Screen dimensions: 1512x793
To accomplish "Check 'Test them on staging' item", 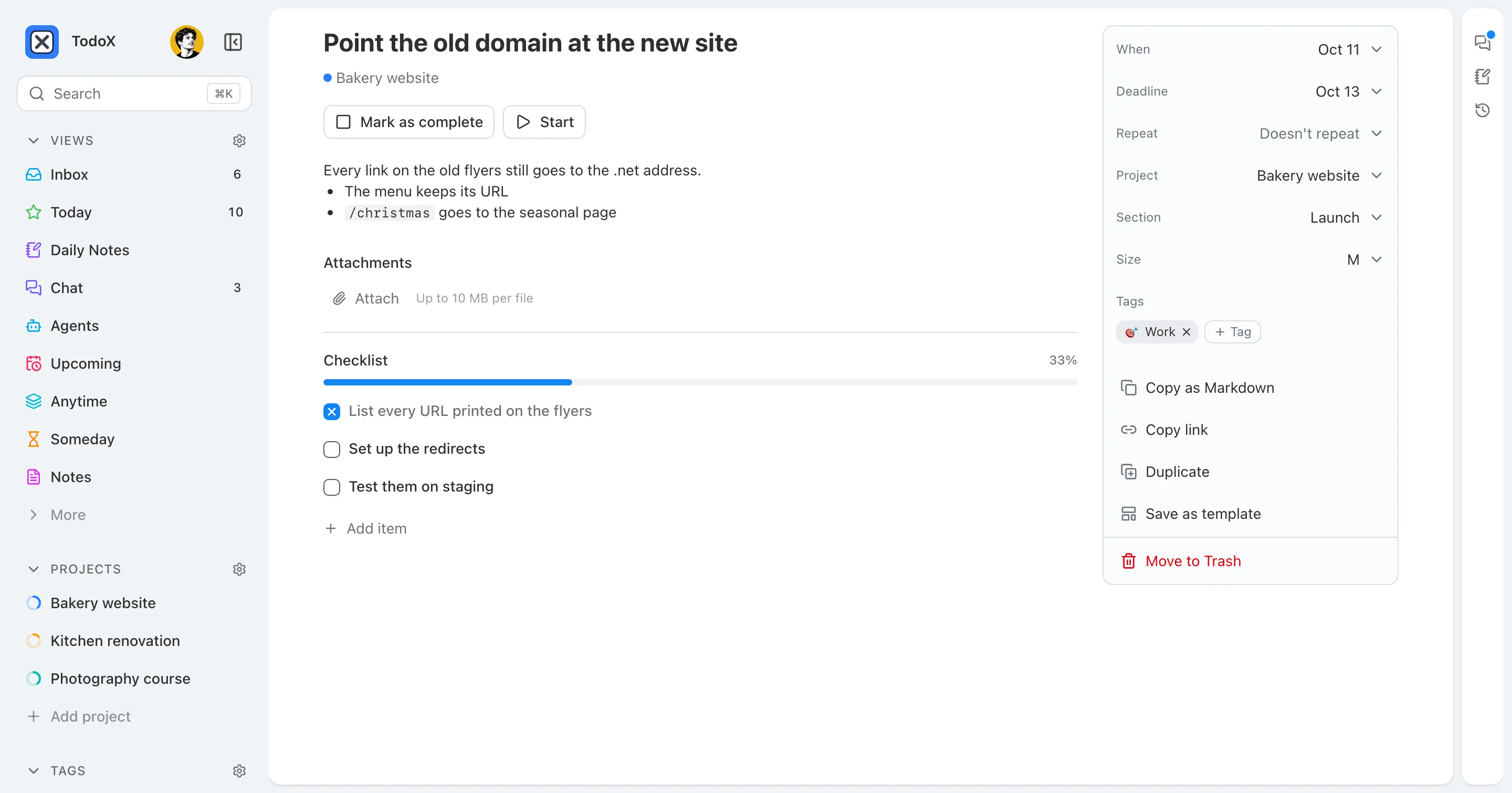I will click(332, 487).
